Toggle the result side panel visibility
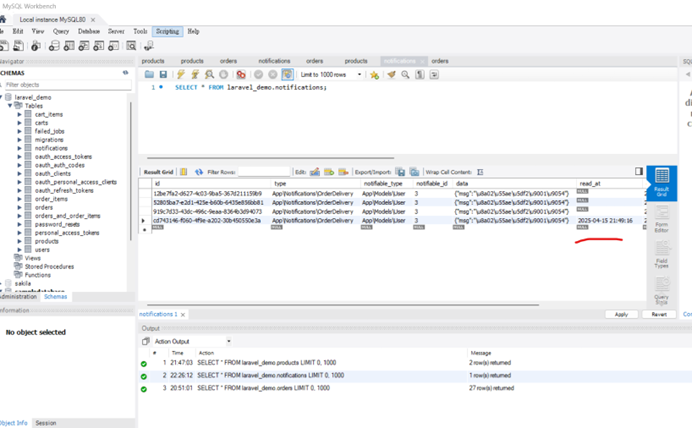This screenshot has height=428, width=692. pyautogui.click(x=639, y=171)
